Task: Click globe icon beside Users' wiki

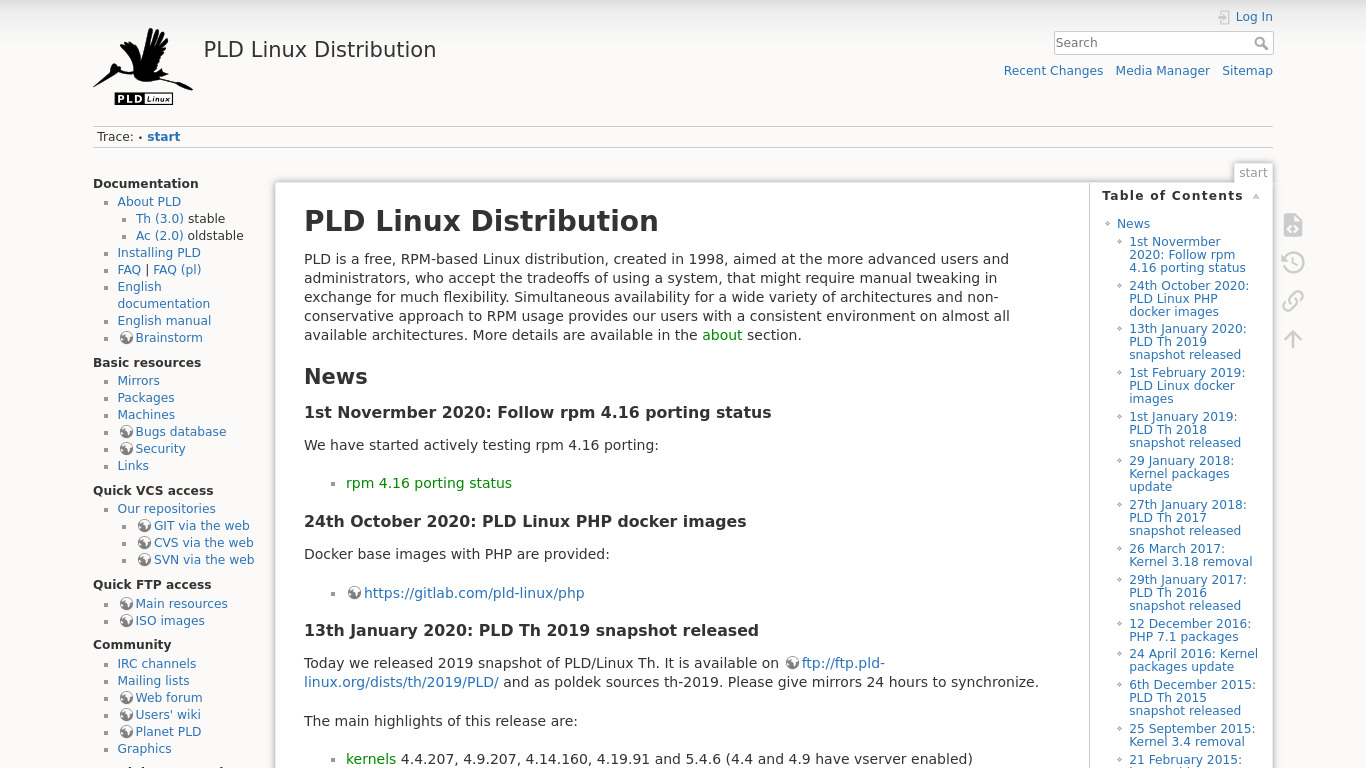Action: pyautogui.click(x=126, y=715)
